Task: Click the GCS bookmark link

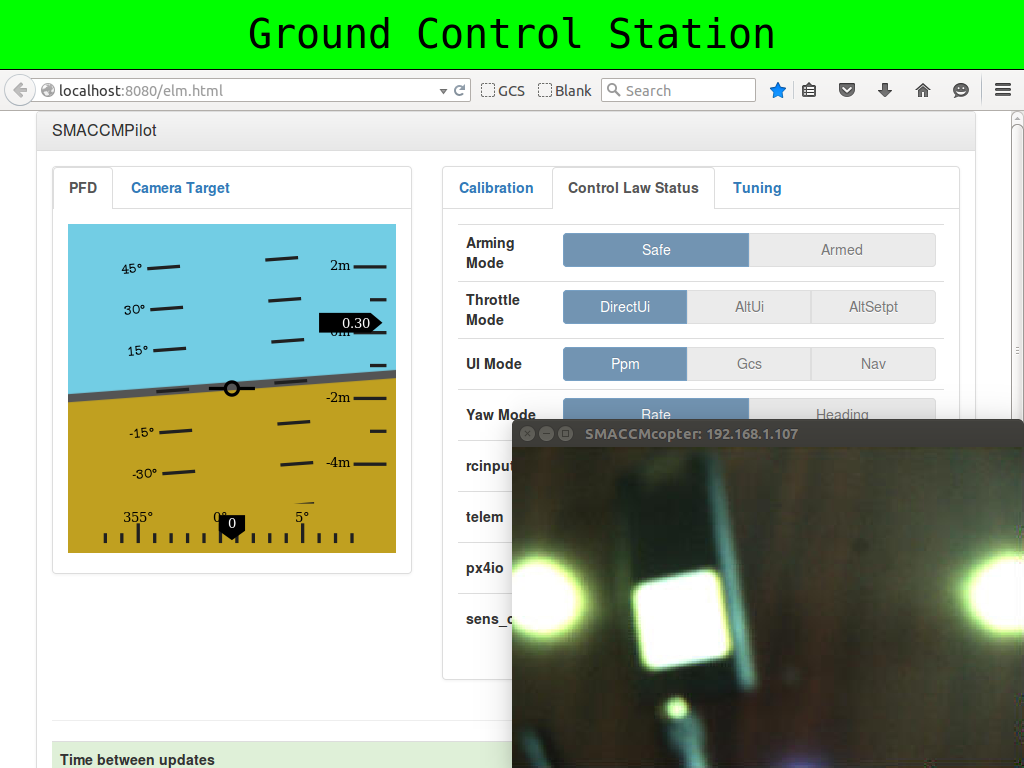Action: 503,90
